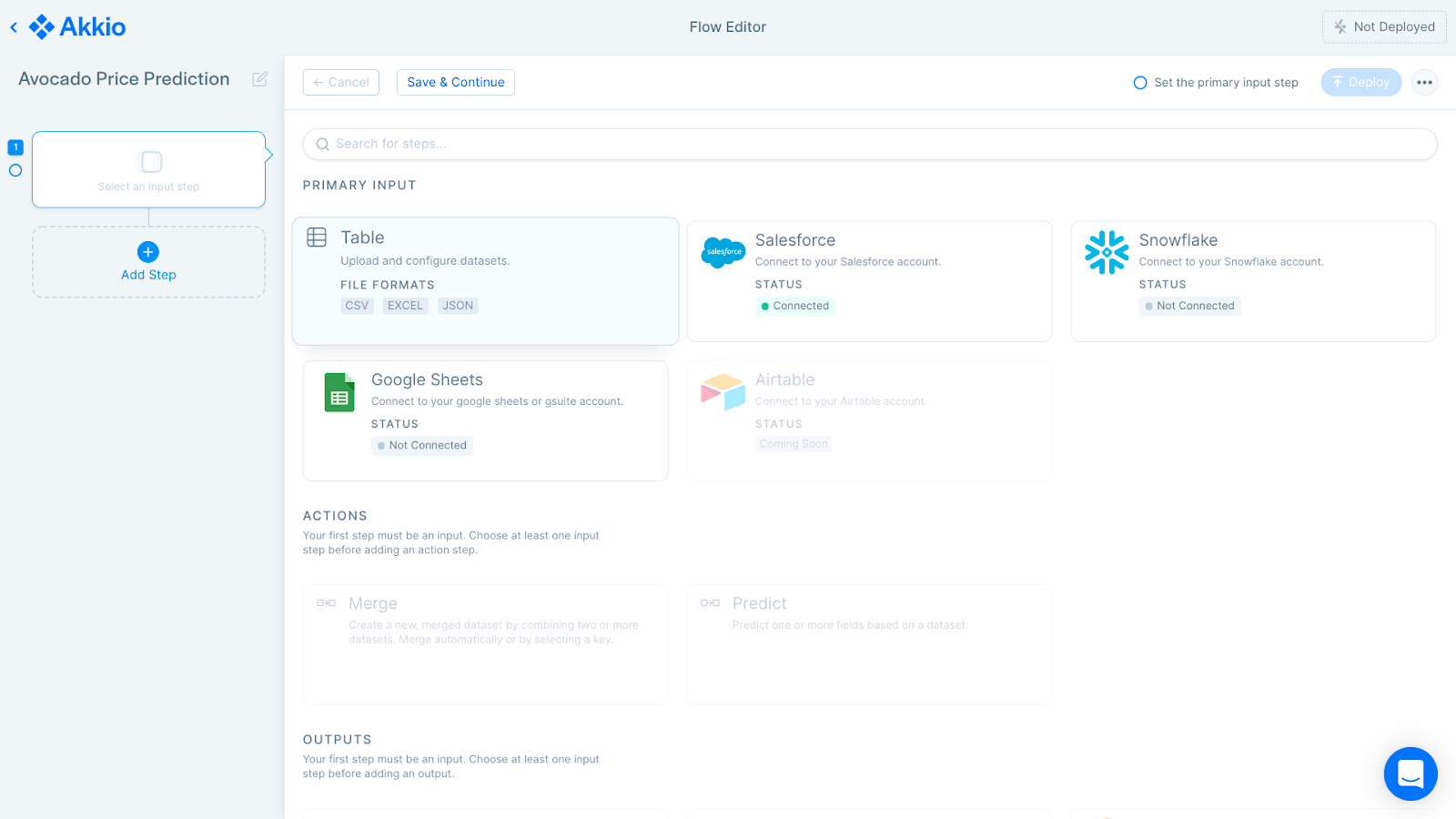Open the rename pencil beside Avocado Price Prediction

click(x=259, y=79)
